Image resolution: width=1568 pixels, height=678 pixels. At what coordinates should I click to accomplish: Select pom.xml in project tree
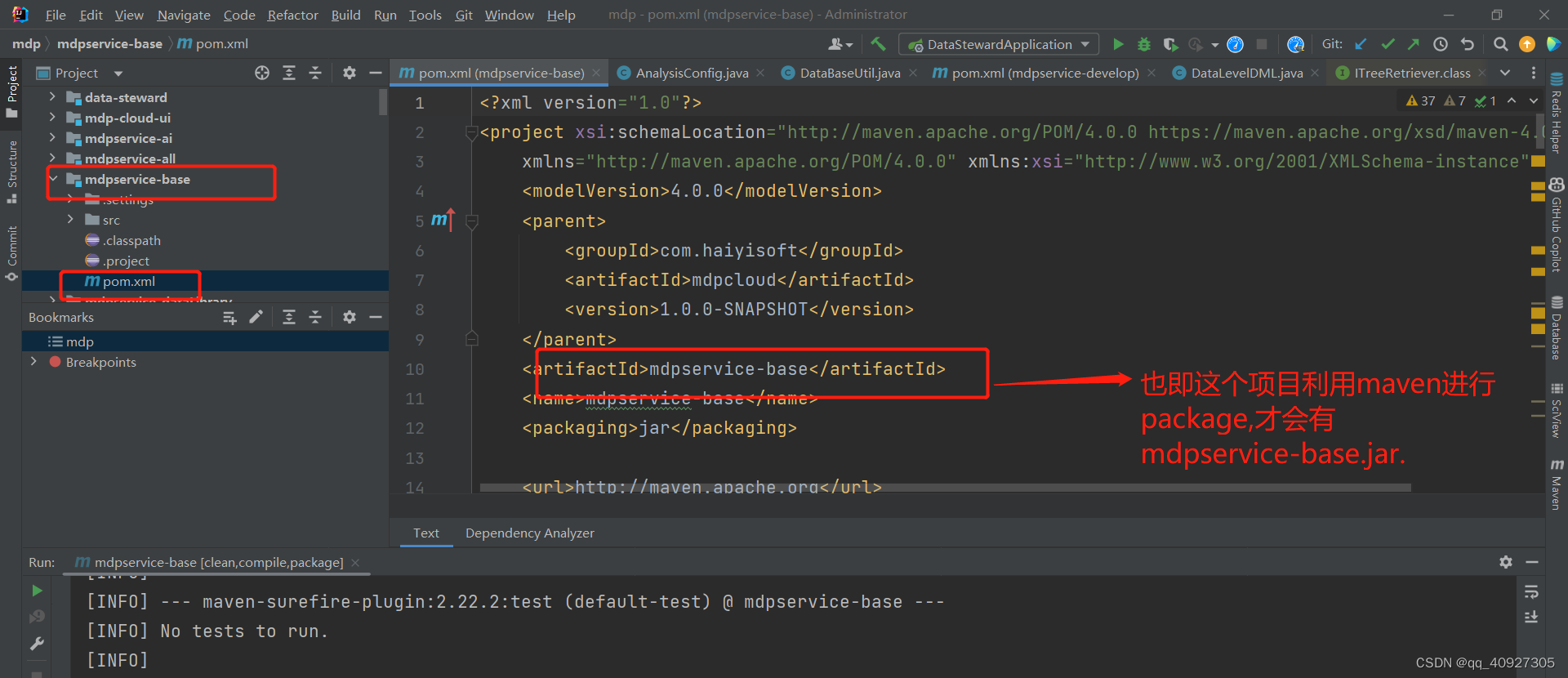[205, 281]
